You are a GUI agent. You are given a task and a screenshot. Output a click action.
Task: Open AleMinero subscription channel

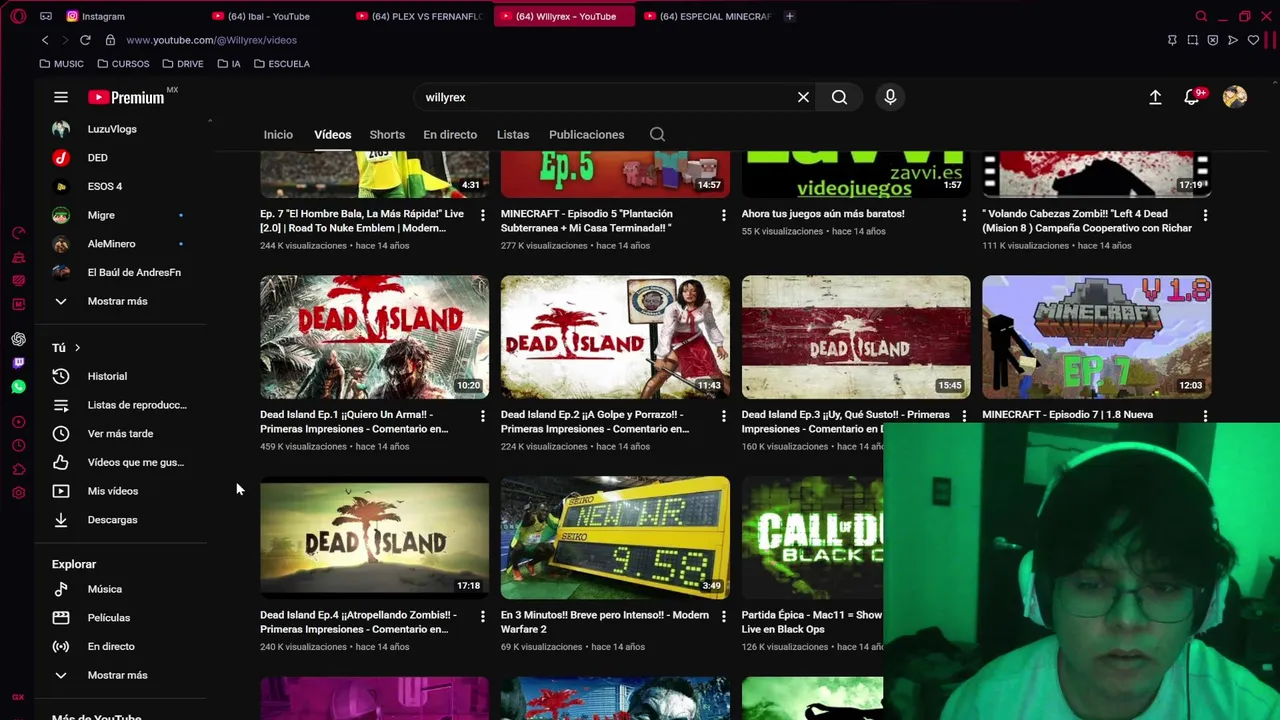[x=111, y=244]
